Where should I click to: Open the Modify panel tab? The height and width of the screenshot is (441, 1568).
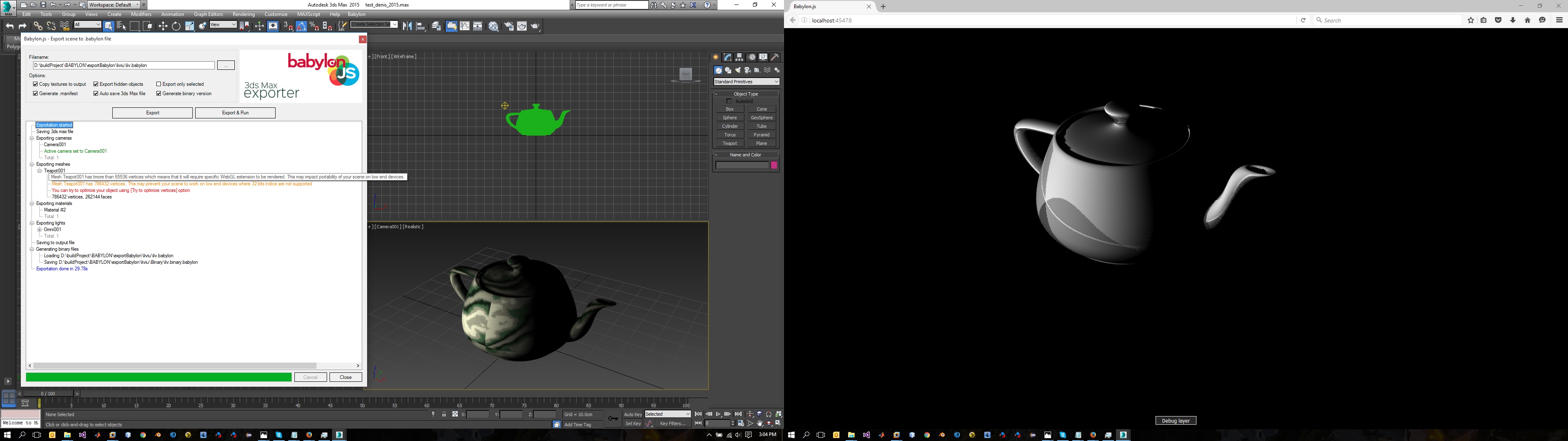(727, 57)
